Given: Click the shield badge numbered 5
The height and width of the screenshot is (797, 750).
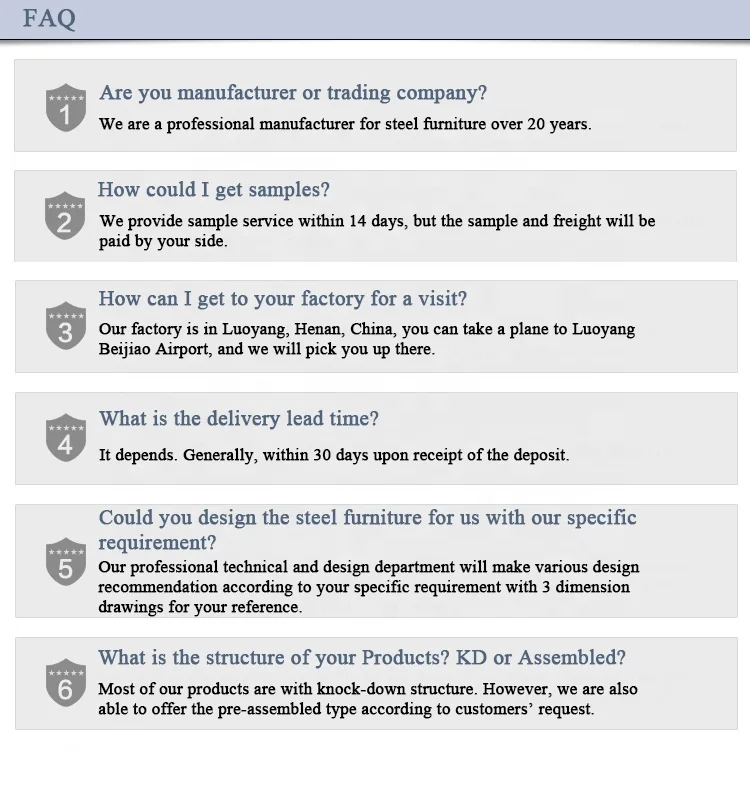Looking at the screenshot, I should coord(66,561).
